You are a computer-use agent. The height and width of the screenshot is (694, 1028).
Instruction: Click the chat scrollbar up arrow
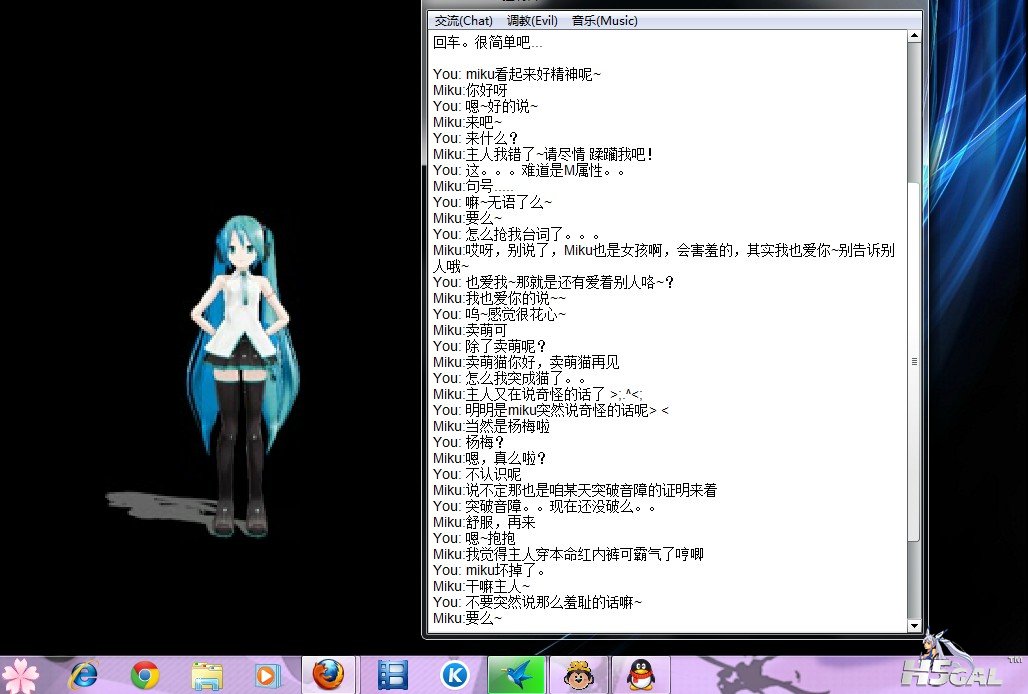pos(914,36)
